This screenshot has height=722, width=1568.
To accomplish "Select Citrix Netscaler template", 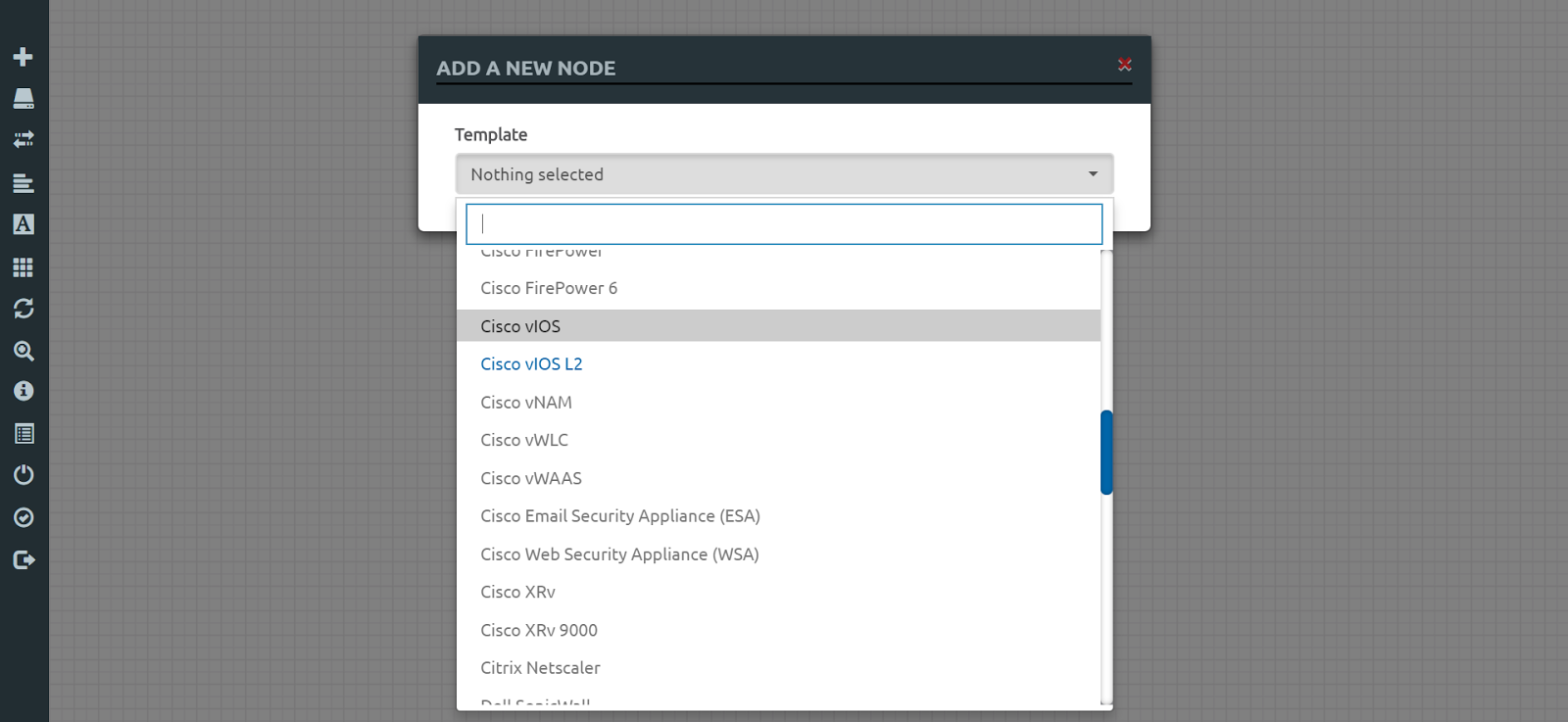I will click(x=778, y=668).
